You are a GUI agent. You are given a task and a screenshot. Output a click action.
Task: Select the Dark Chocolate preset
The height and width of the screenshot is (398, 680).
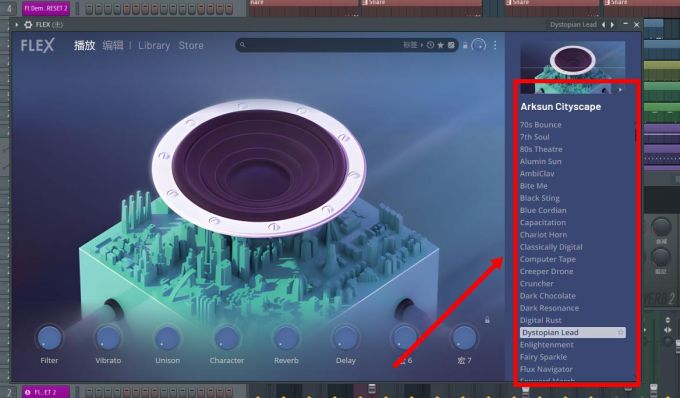click(x=548, y=296)
